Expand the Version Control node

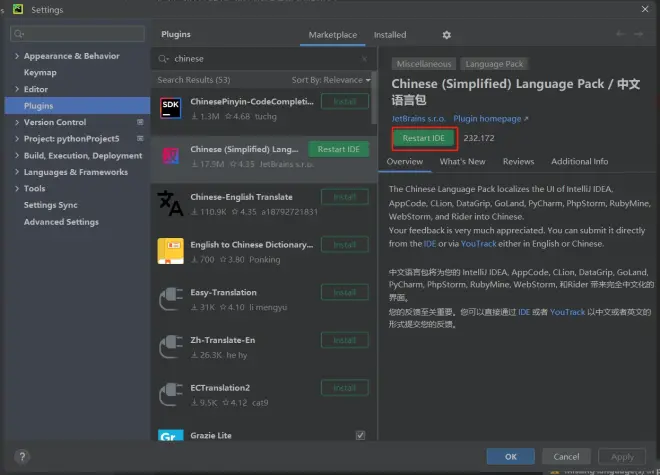[x=17, y=122]
